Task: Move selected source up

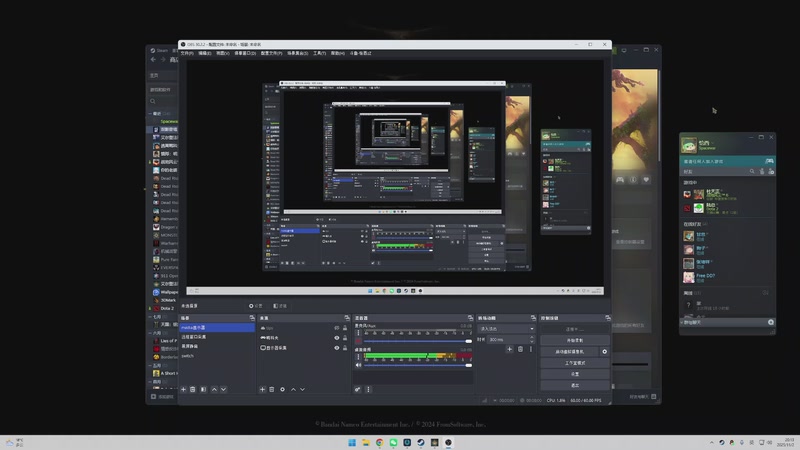Action: [293, 389]
